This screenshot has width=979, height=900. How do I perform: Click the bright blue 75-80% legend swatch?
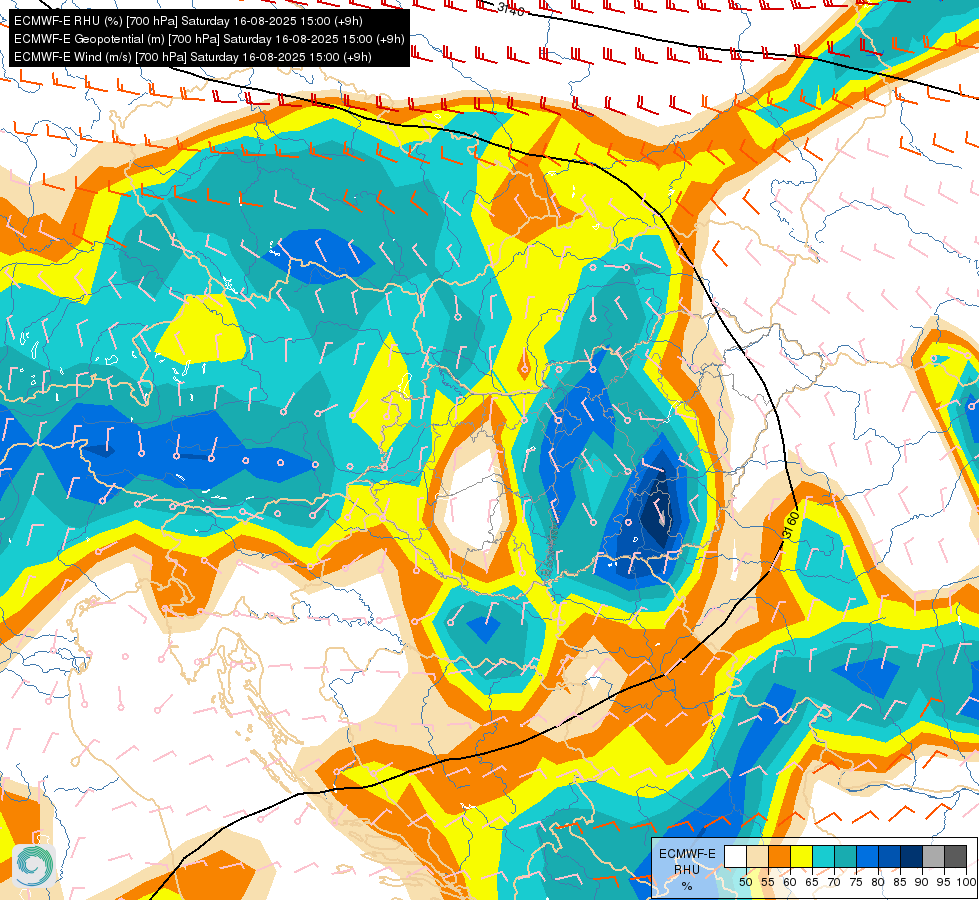point(867,856)
